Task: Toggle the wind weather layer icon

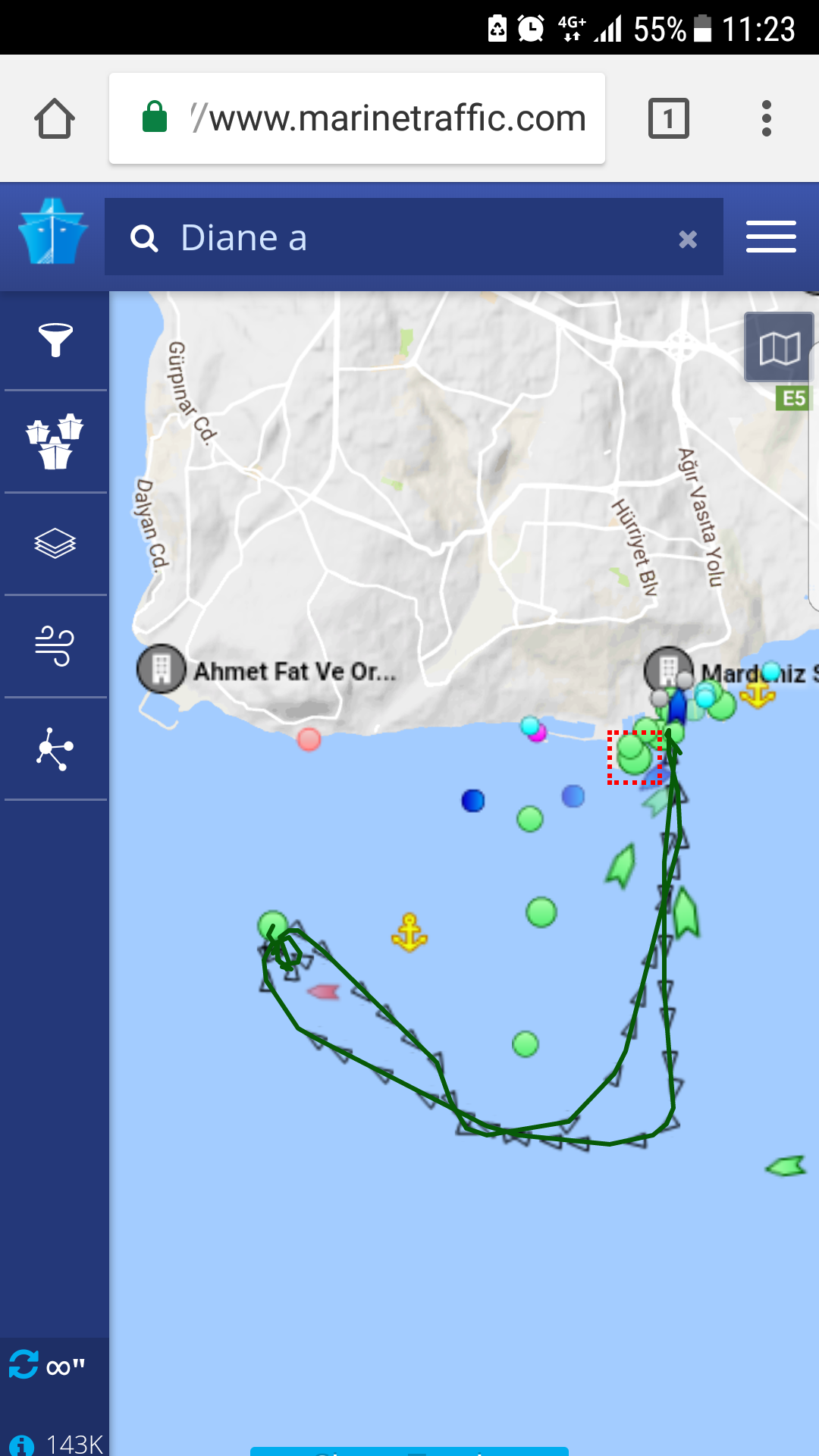Action: [55, 645]
